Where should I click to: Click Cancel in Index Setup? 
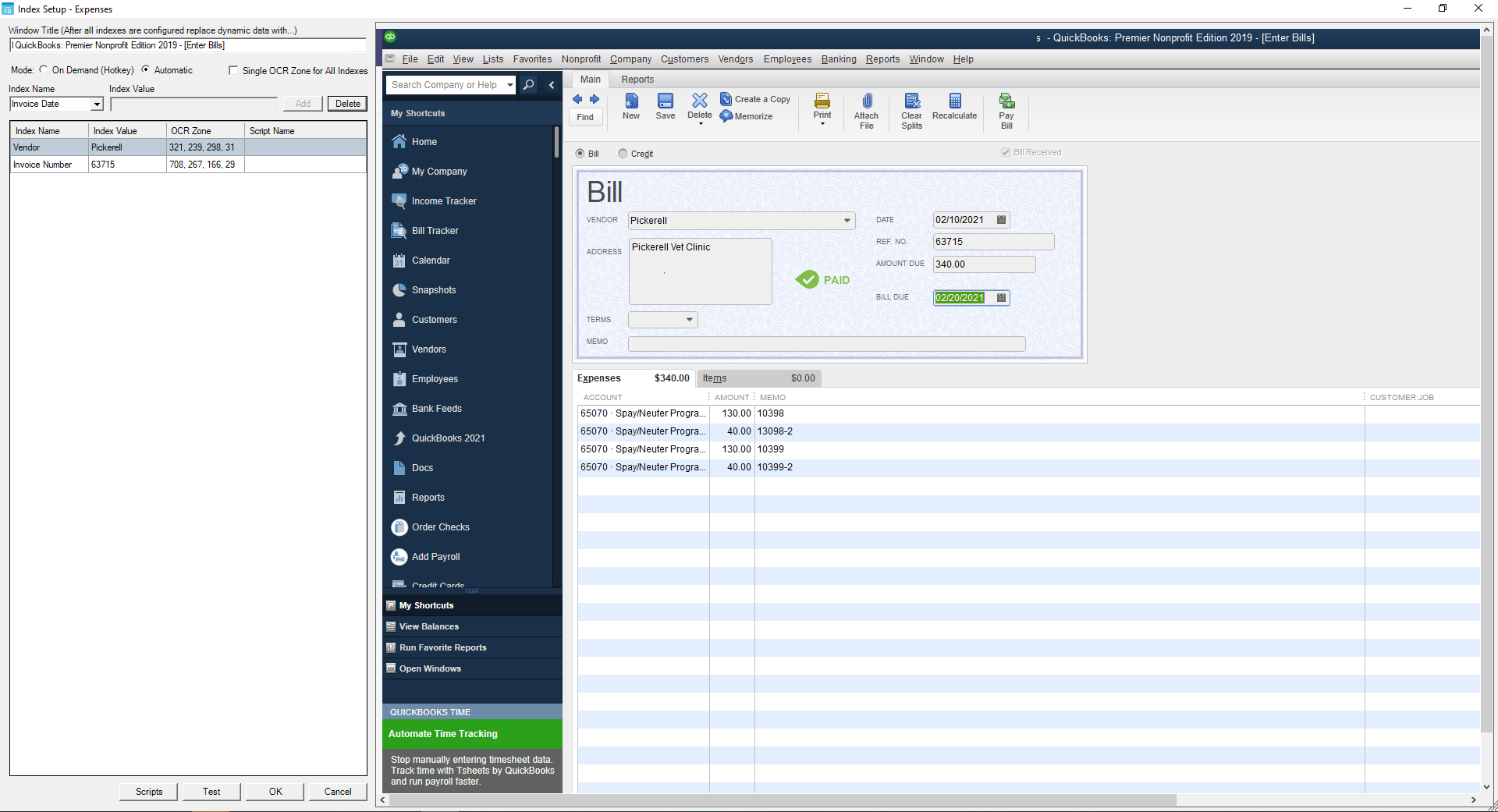(338, 792)
